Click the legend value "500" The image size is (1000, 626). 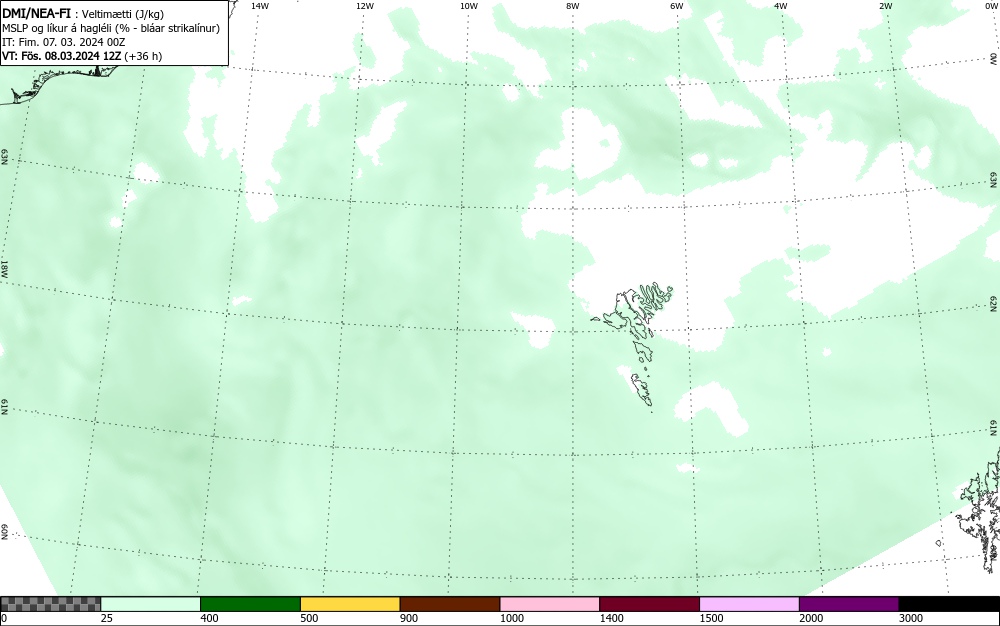[309, 618]
